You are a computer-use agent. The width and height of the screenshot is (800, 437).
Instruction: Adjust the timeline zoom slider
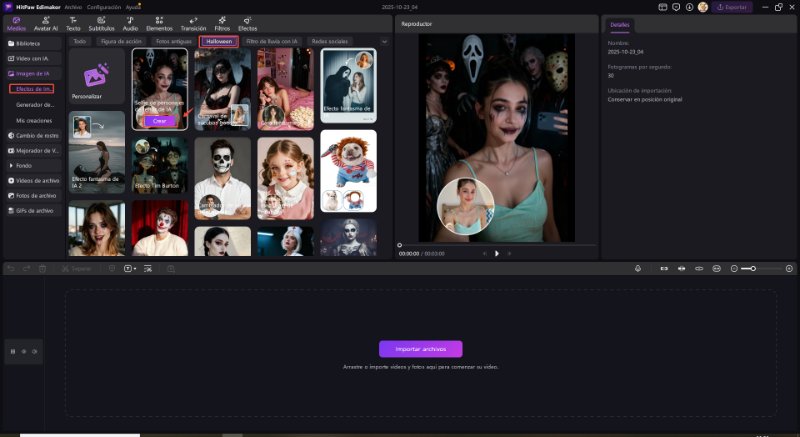point(755,269)
